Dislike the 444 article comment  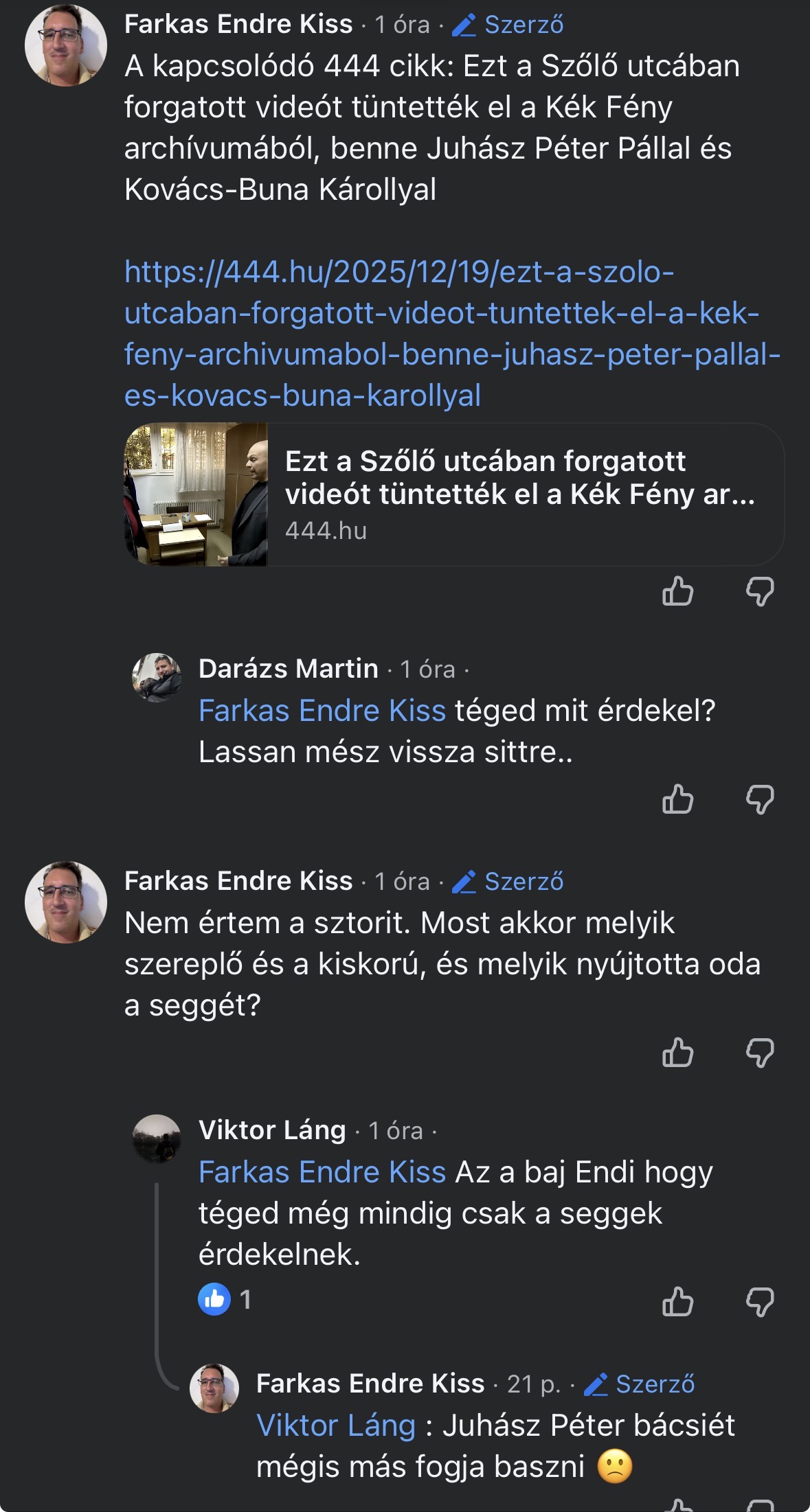click(760, 591)
